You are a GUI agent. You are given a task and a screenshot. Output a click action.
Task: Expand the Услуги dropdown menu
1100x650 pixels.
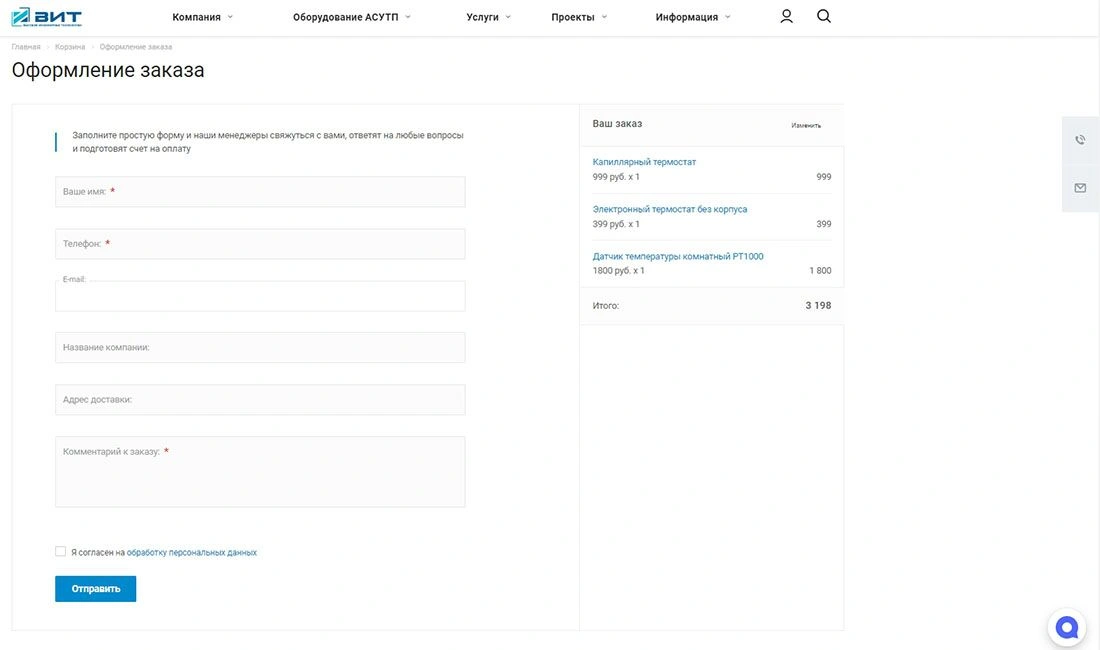point(488,17)
